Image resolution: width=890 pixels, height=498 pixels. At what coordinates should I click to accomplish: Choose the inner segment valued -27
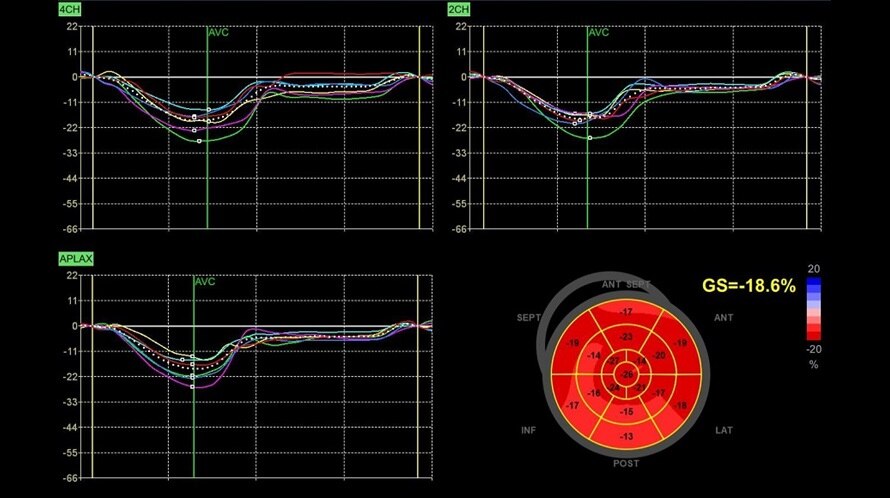[x=614, y=362]
